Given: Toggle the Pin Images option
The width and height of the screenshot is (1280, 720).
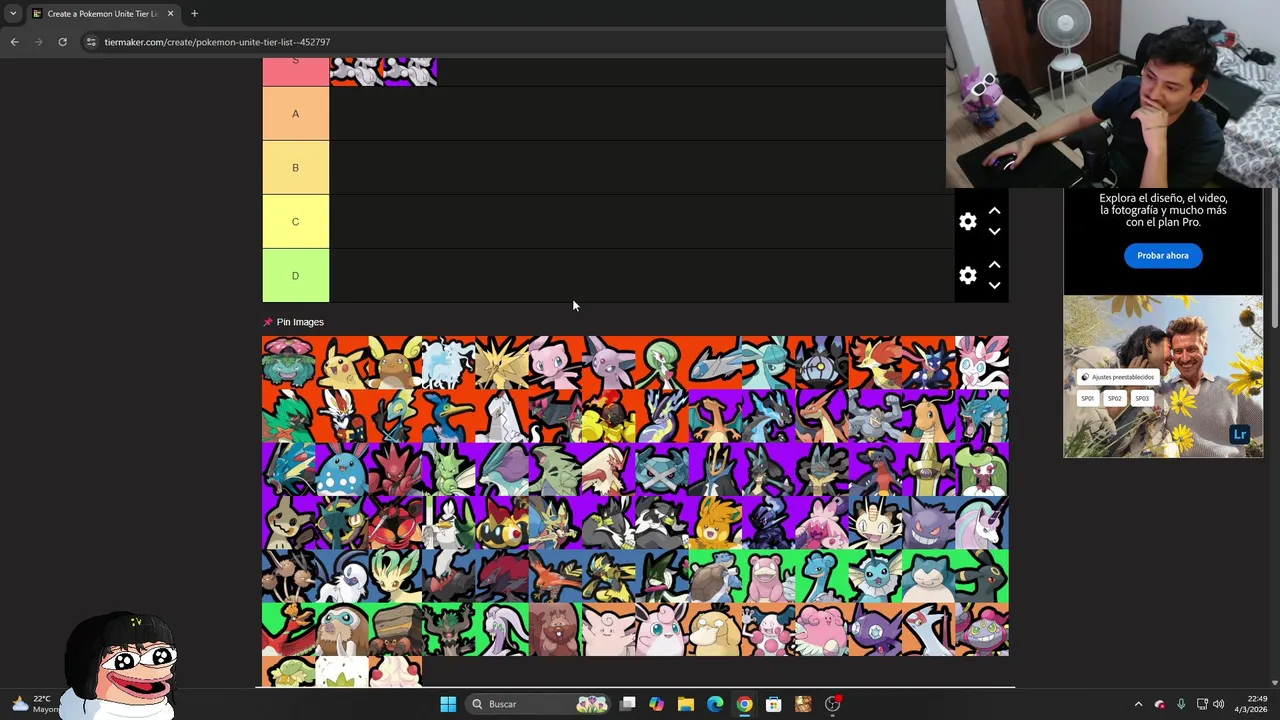Looking at the screenshot, I should 293,322.
